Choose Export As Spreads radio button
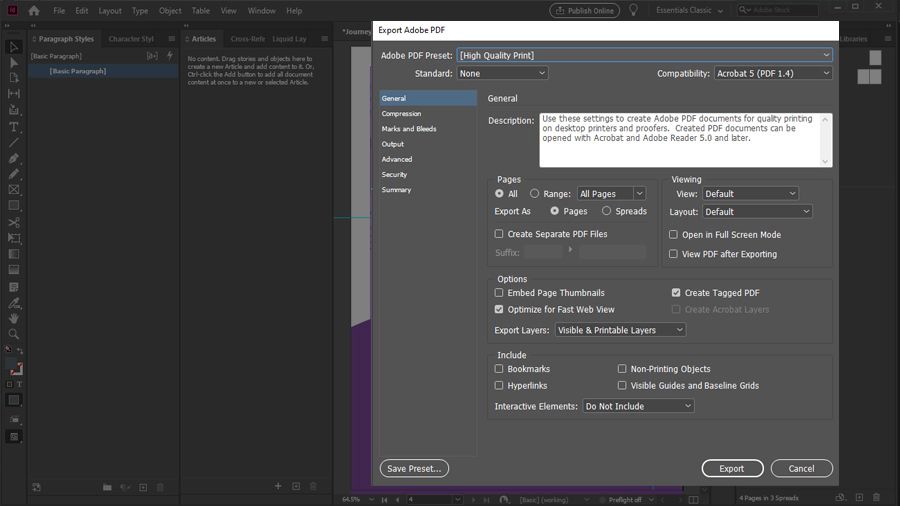The height and width of the screenshot is (506, 900). coord(606,211)
